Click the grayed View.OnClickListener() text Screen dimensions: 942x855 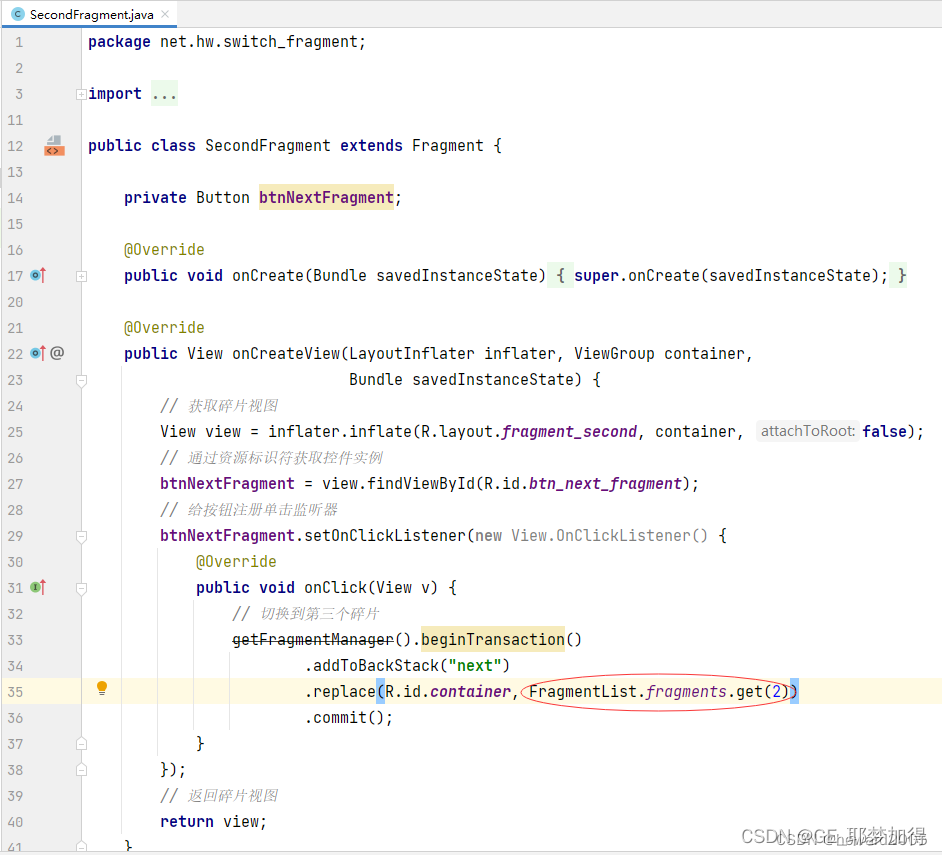point(609,535)
